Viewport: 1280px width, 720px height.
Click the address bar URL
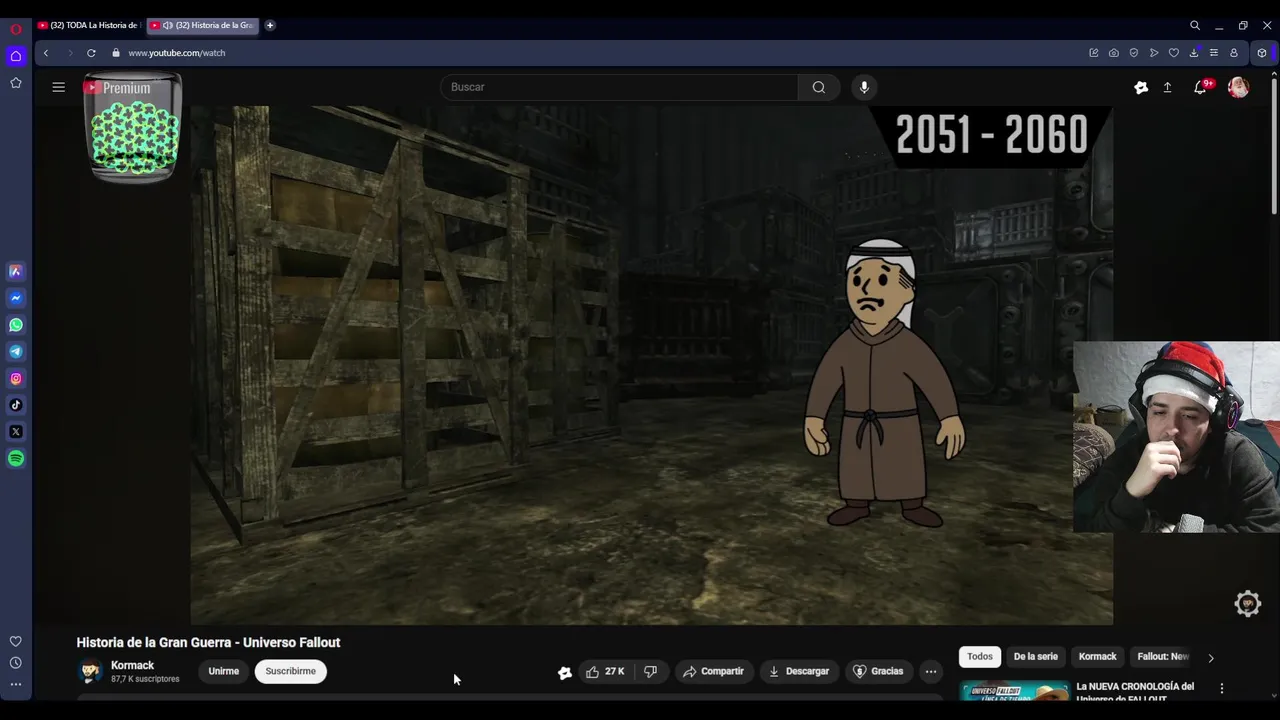177,53
